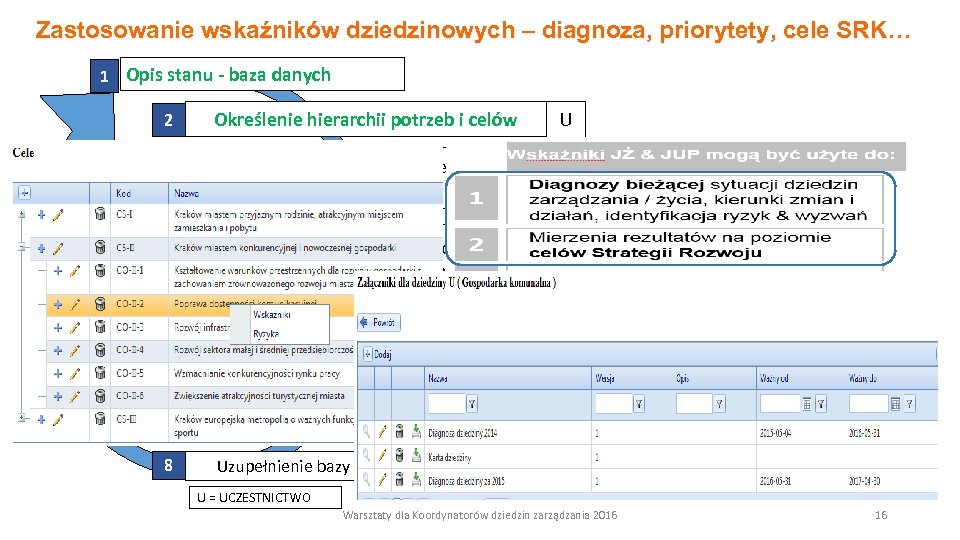This screenshot has width=960, height=540.
Task: Download Diagnoza dziedziny za 2015 file
Action: coord(416,480)
